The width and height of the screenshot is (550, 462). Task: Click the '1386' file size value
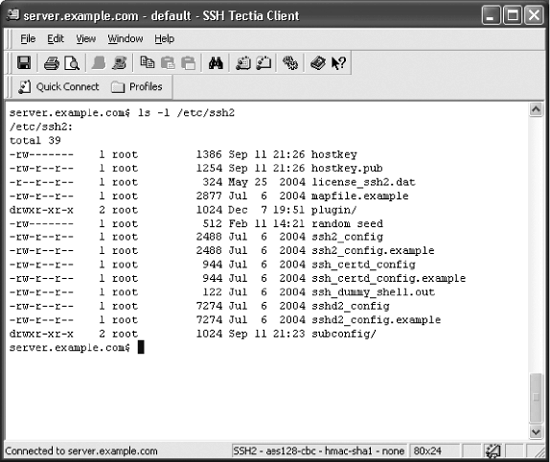209,154
